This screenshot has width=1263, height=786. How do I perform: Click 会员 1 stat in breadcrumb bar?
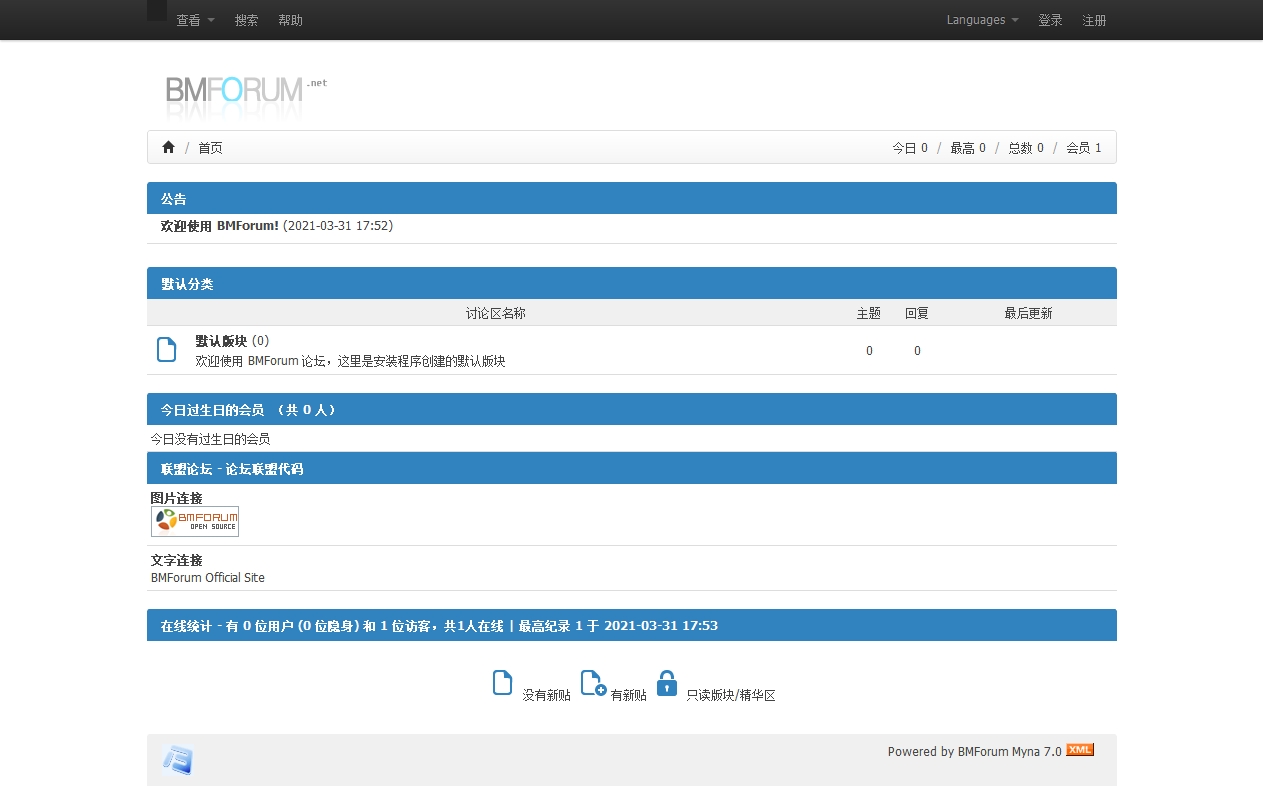pos(1084,148)
